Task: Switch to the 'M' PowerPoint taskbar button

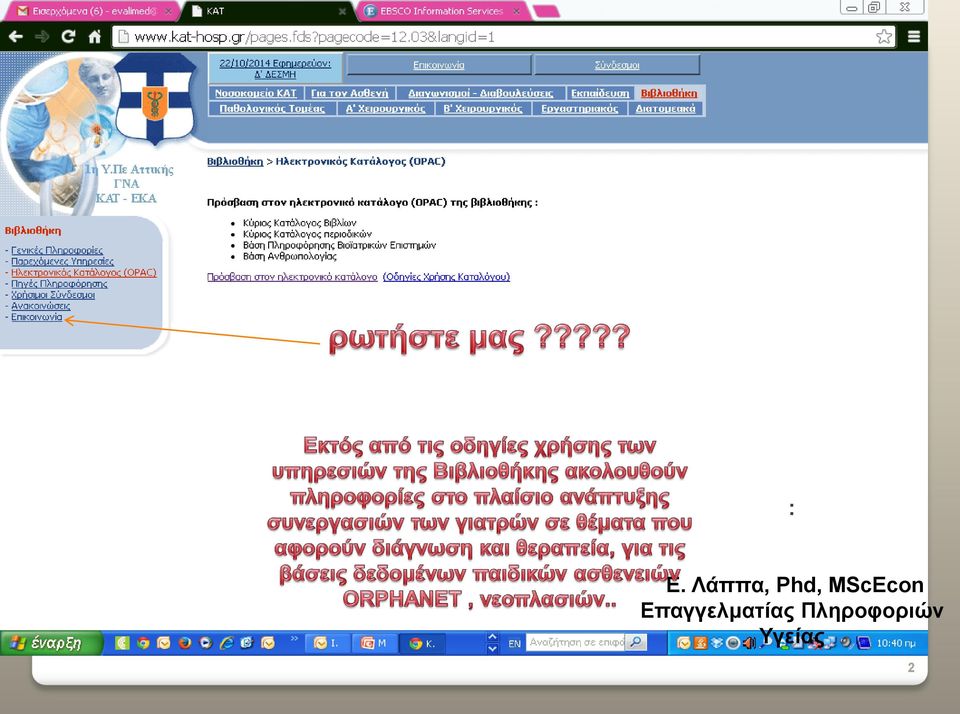Action: click(375, 643)
